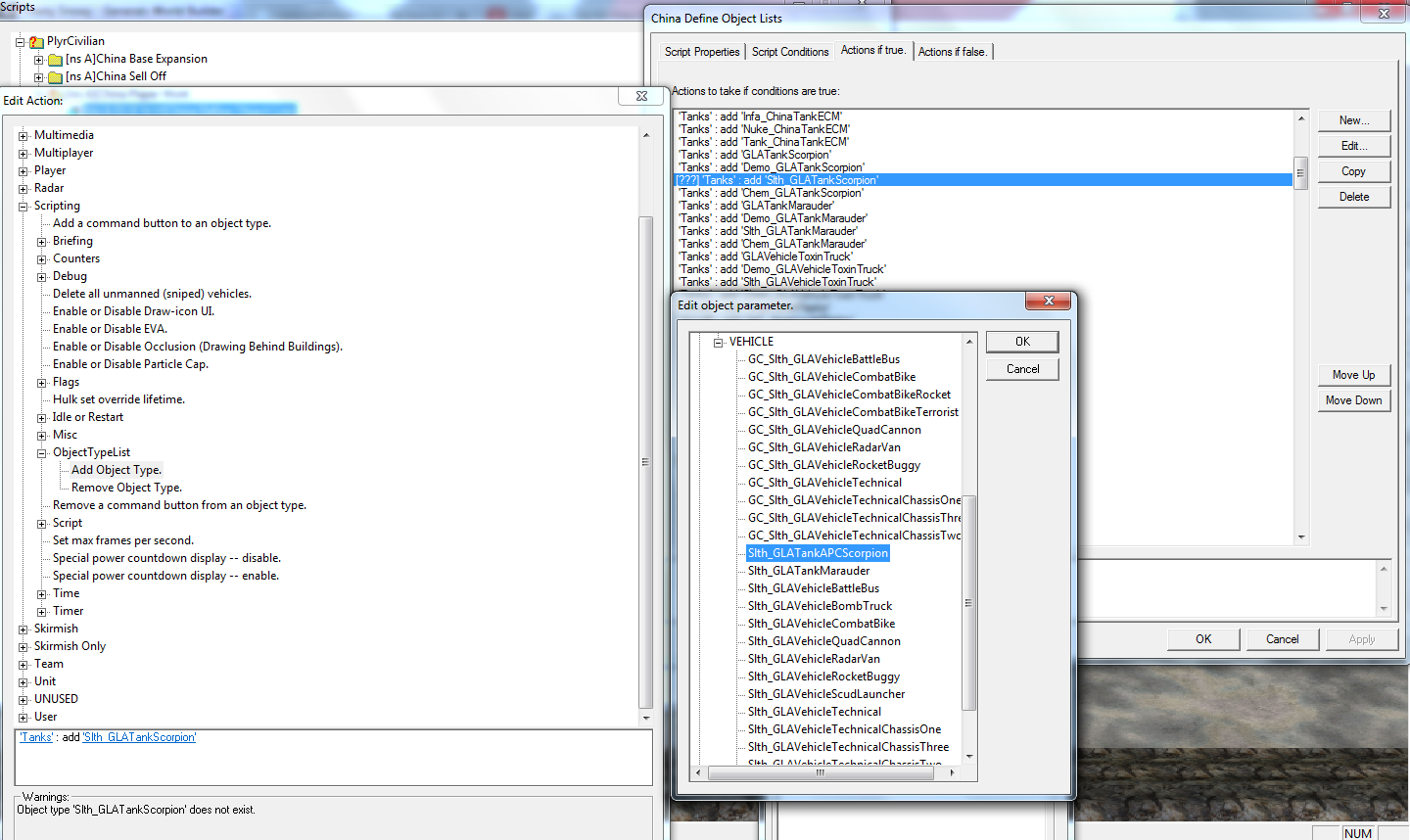Screen dimensions: 1410x840
Task: Click the PlyrCivilian folder icon
Action: pyautogui.click(x=36, y=42)
